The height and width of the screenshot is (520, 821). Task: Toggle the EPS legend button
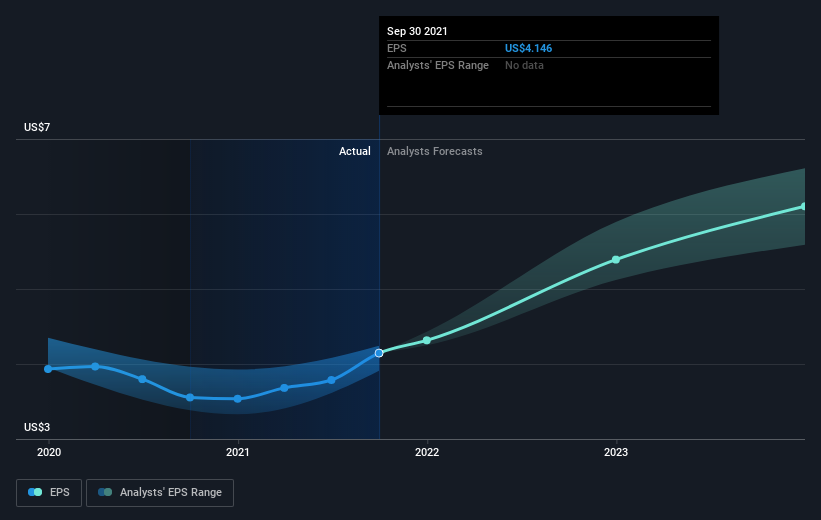point(49,492)
